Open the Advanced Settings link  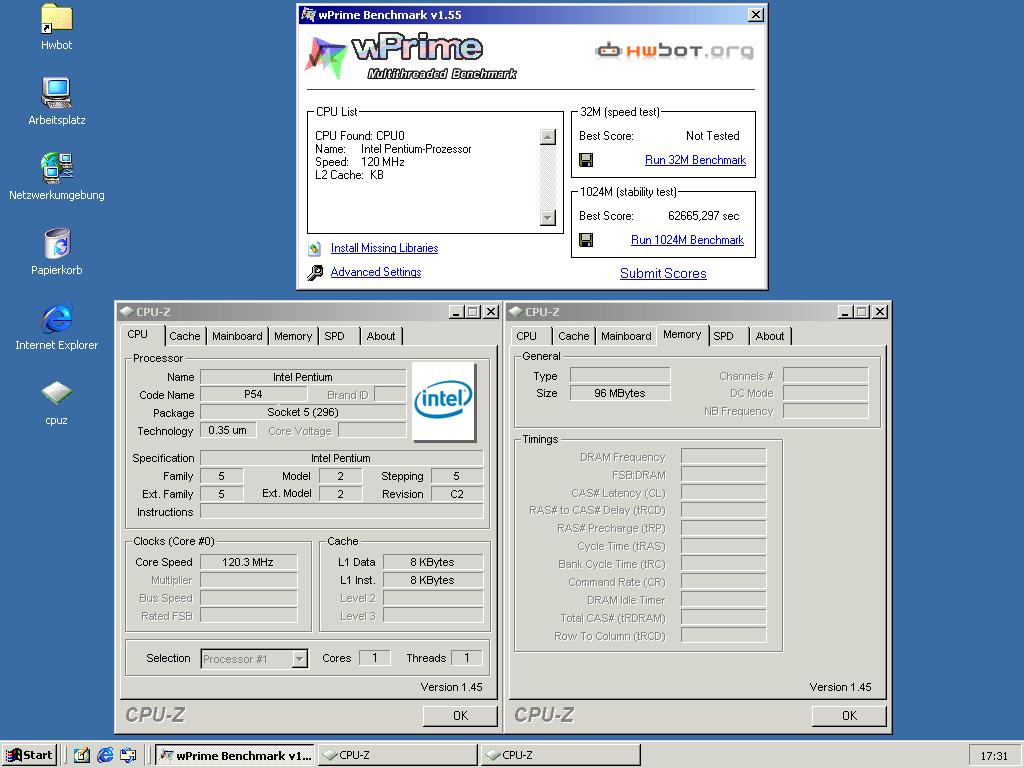click(x=376, y=272)
